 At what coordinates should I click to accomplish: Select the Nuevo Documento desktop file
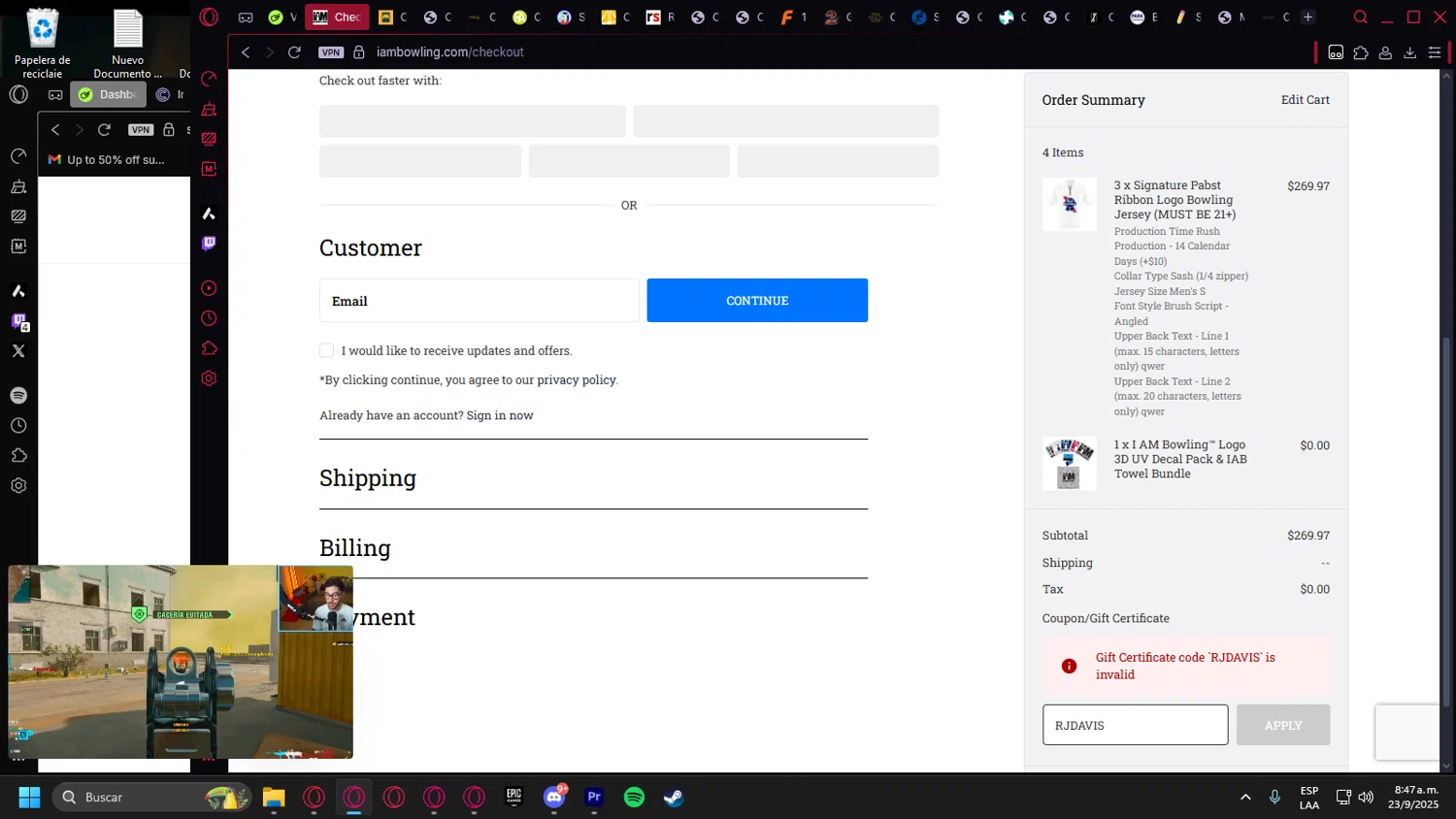coord(128,44)
